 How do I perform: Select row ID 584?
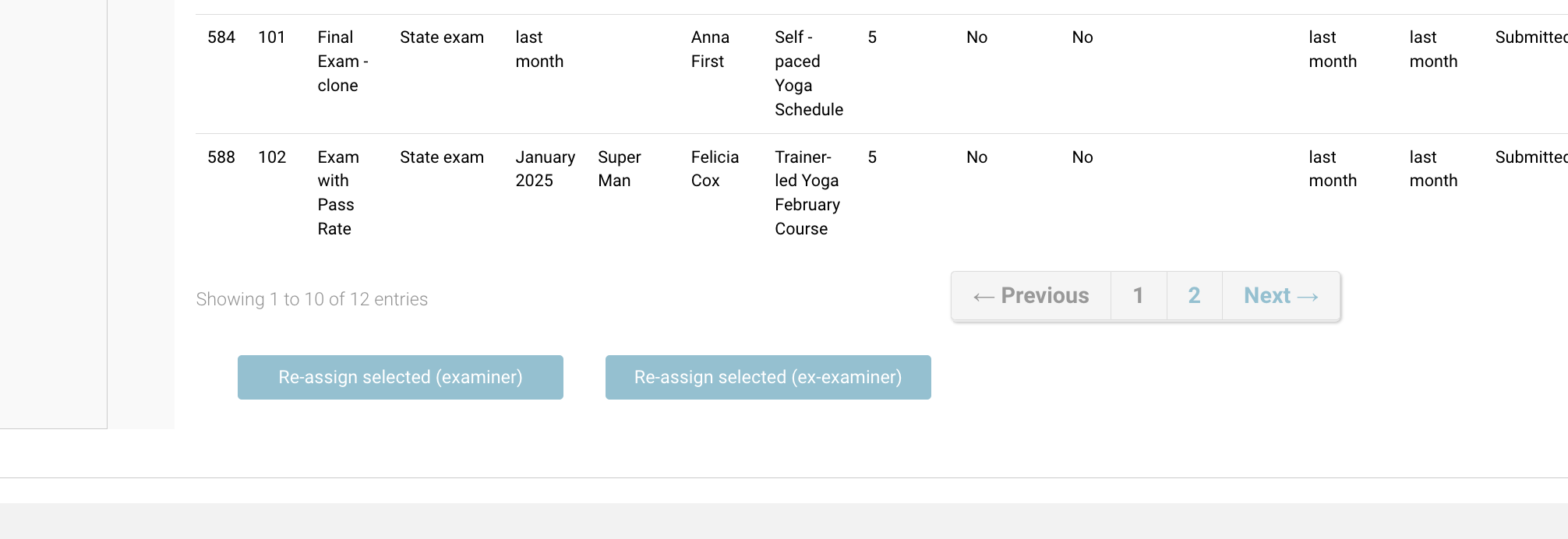(221, 37)
